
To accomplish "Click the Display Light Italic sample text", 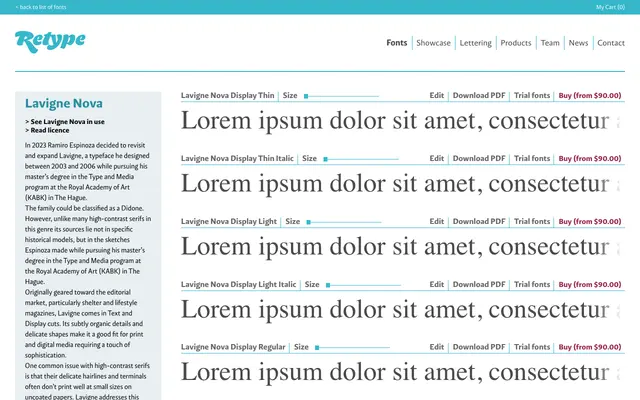I will click(402, 310).
